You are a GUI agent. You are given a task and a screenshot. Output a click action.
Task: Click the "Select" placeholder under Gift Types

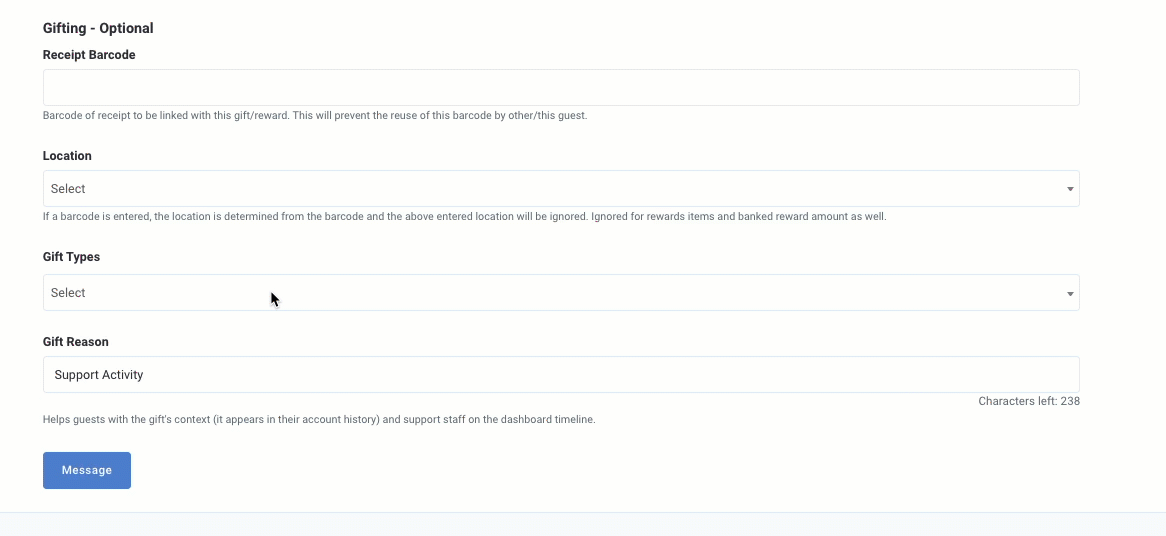68,293
